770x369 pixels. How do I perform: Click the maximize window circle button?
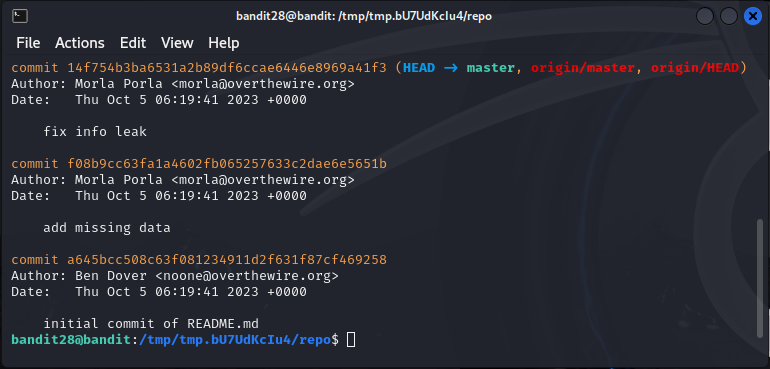pyautogui.click(x=729, y=16)
